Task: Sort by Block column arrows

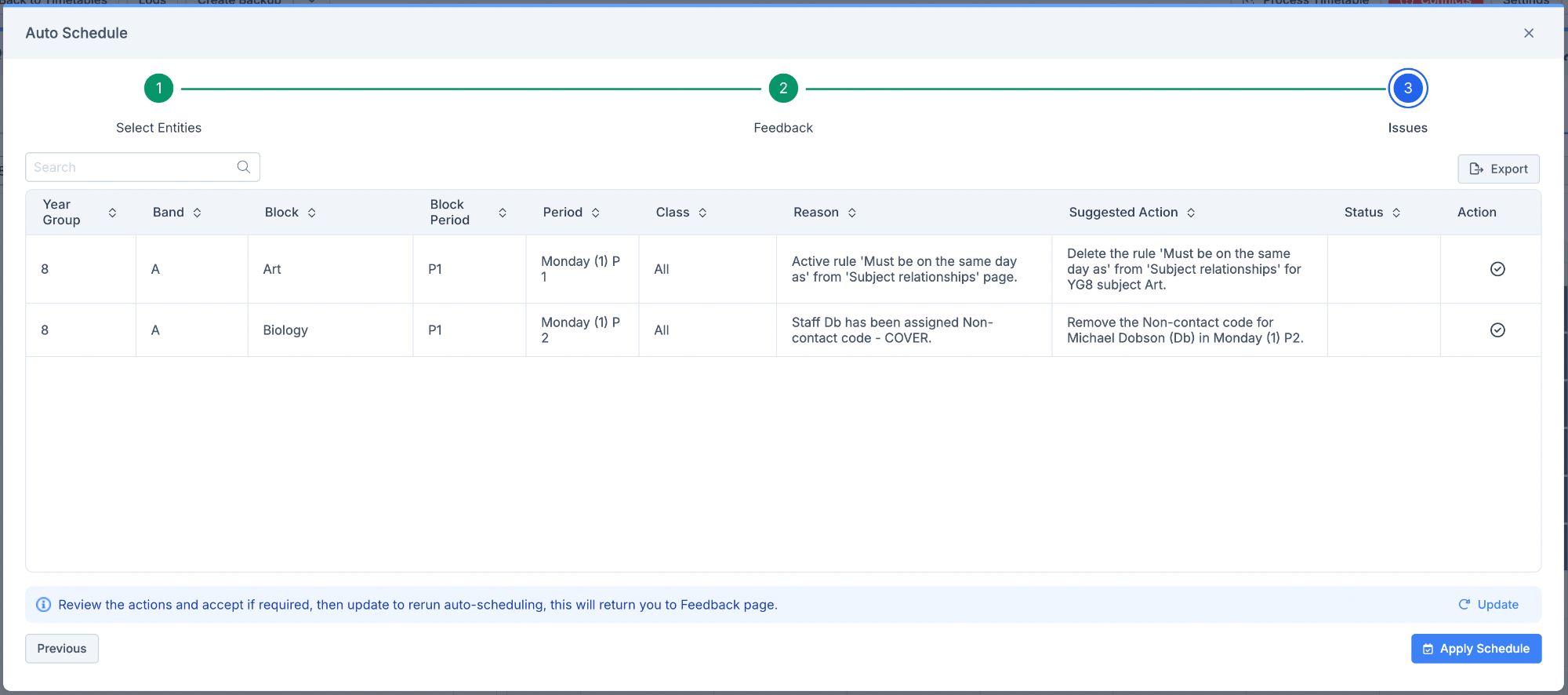Action: click(x=311, y=213)
